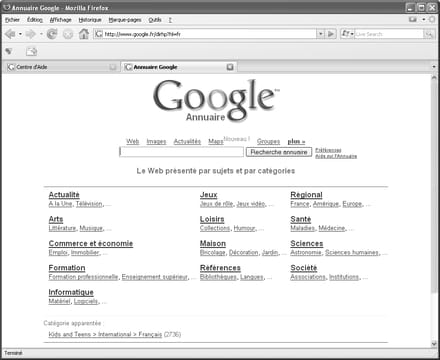The height and width of the screenshot is (360, 440).
Task: Open the Maison category
Action: point(213,243)
